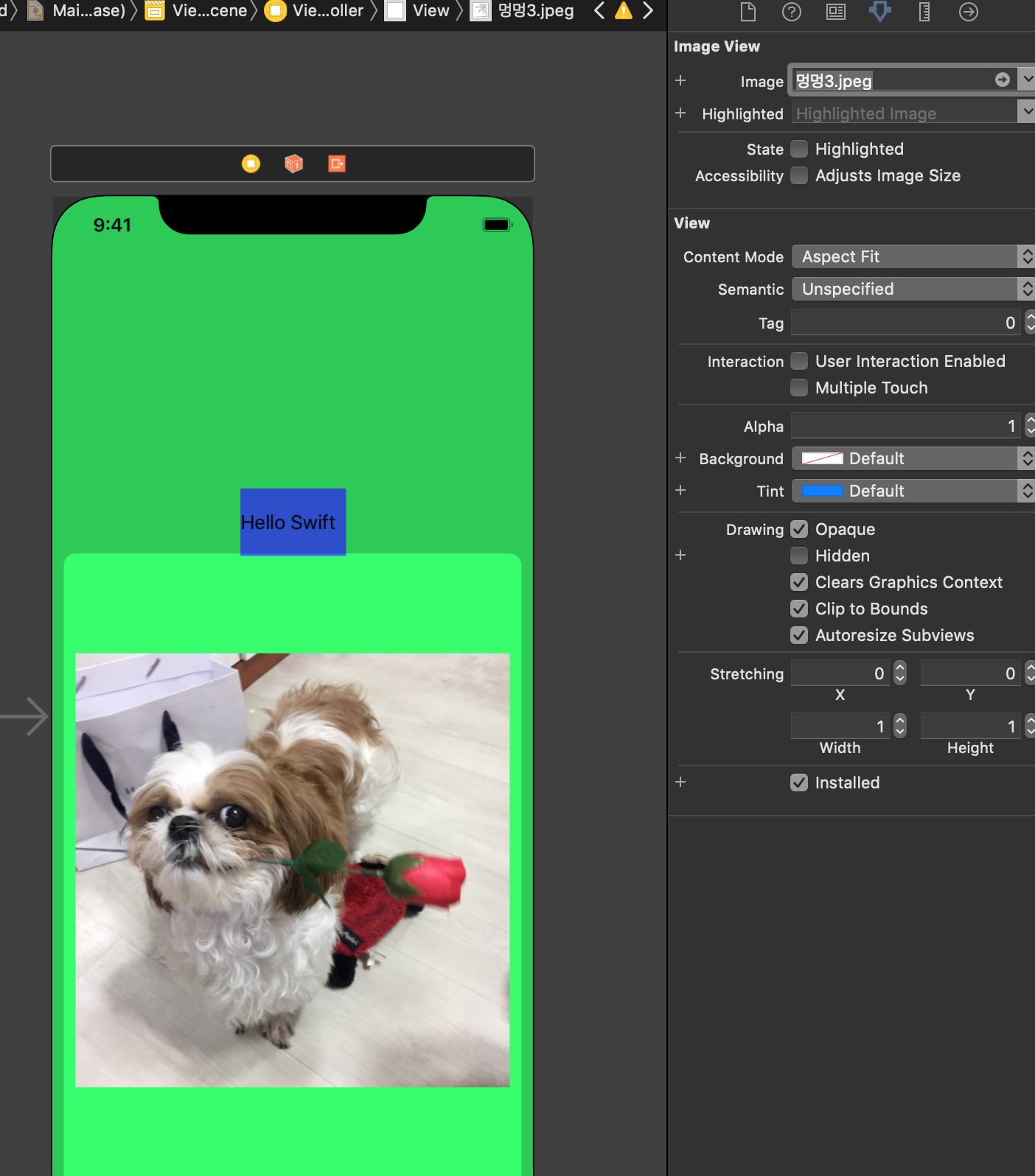Add variation plus next to Image
This screenshot has width=1035, height=1176.
(680, 80)
